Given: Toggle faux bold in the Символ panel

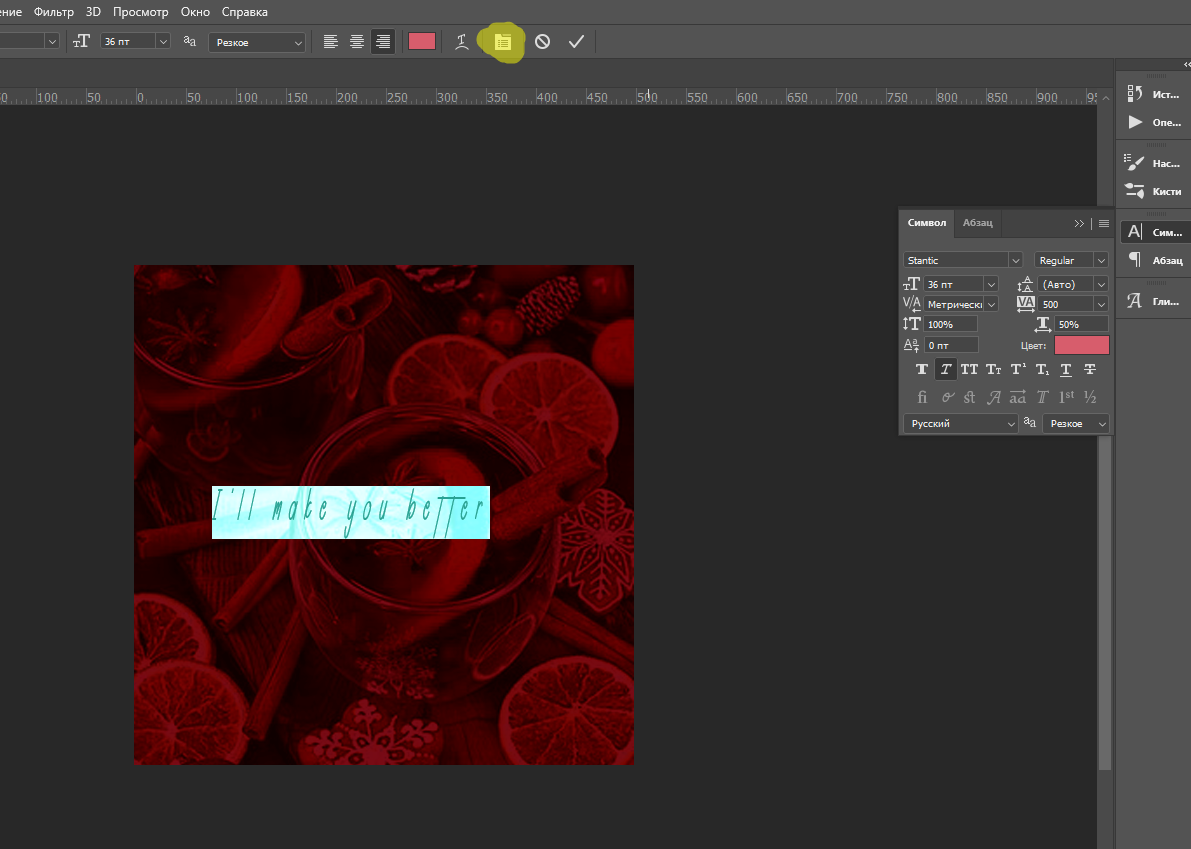Looking at the screenshot, I should click(x=922, y=370).
